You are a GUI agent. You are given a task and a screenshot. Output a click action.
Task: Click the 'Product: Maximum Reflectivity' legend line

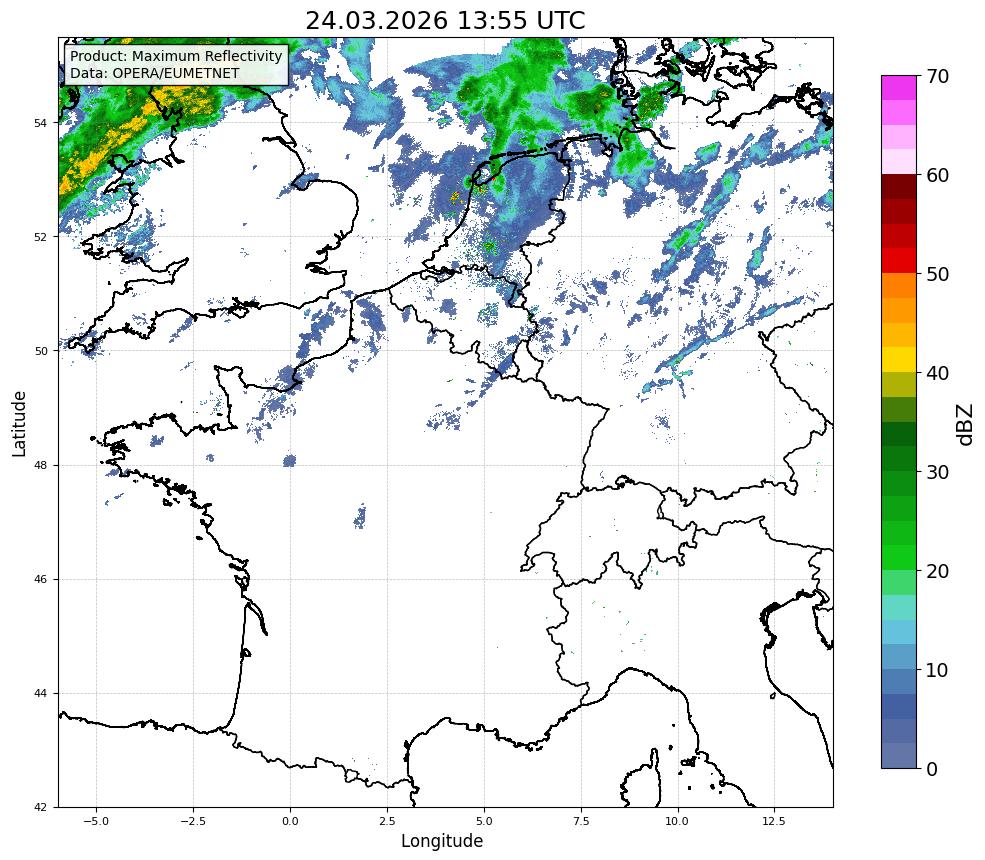click(176, 56)
